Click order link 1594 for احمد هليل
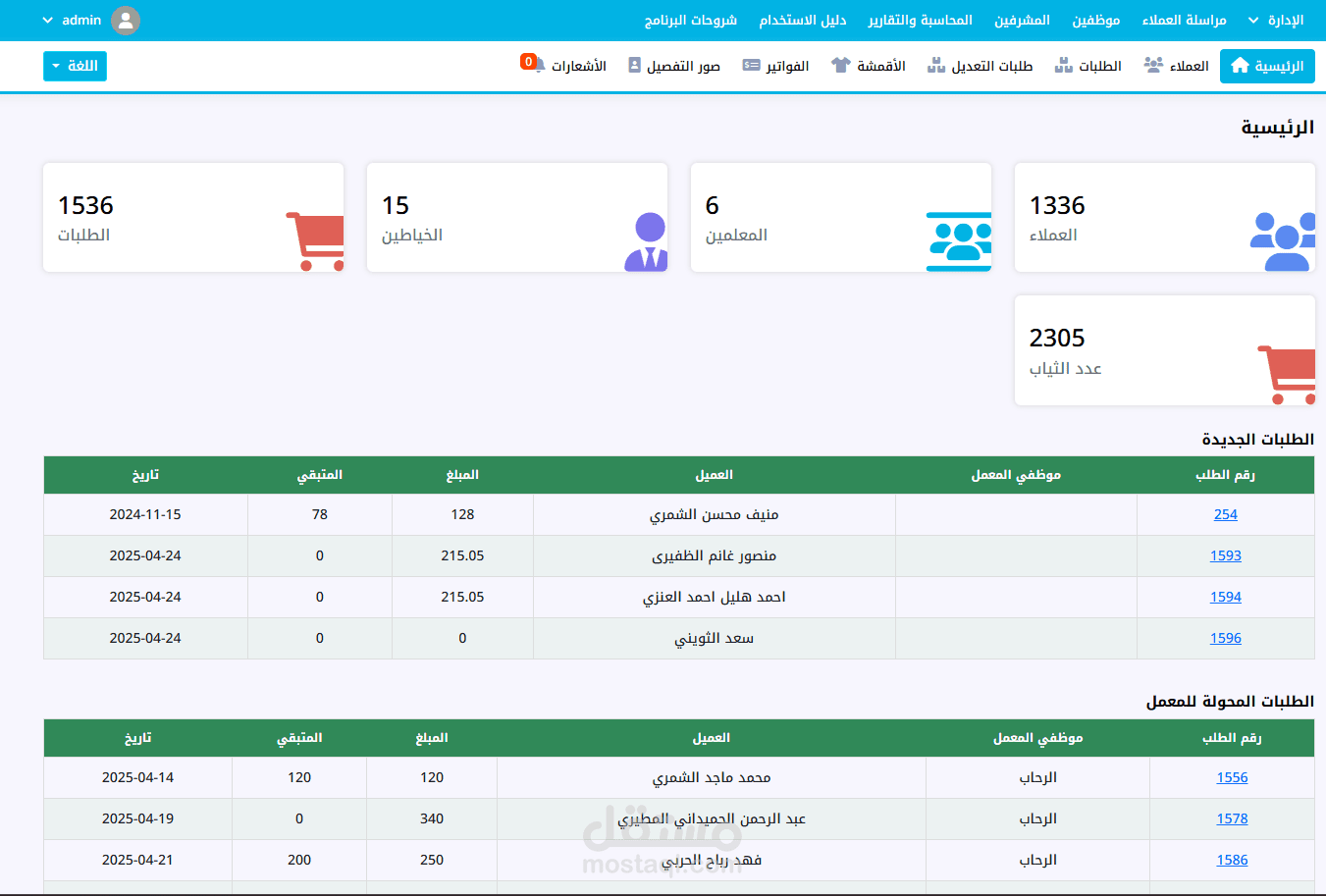The width and height of the screenshot is (1326, 896). [x=1225, y=597]
